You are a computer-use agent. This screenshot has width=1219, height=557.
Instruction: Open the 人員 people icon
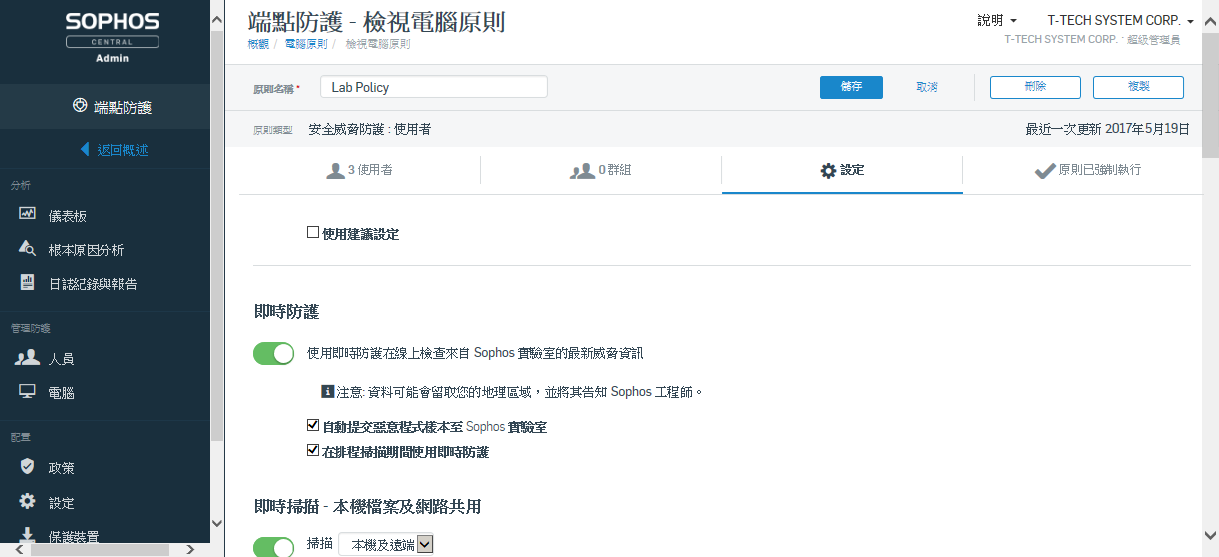pyautogui.click(x=28, y=357)
